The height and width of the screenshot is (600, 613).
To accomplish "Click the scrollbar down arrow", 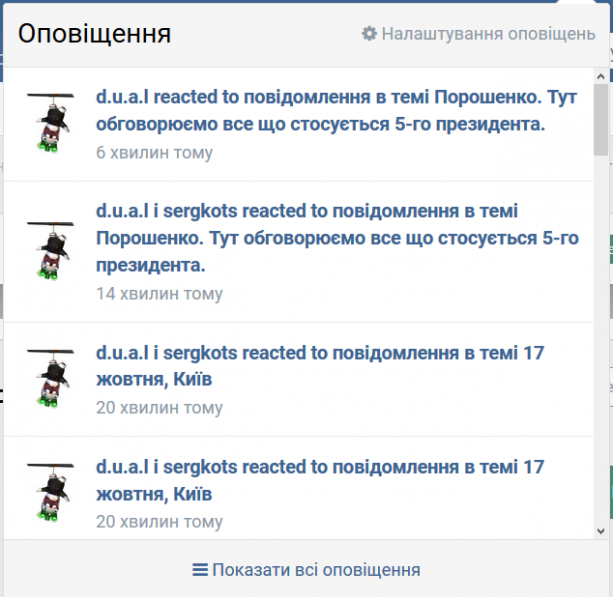I will [601, 531].
